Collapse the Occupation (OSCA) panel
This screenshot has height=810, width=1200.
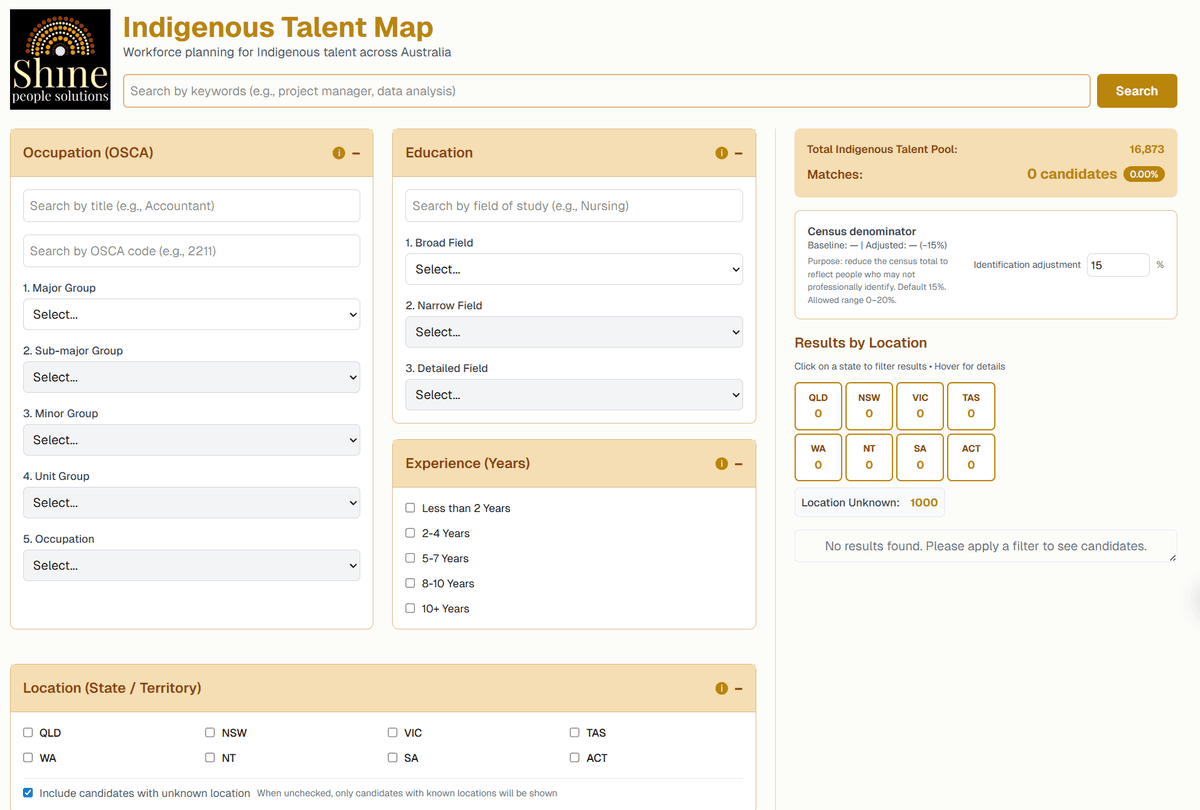(x=357, y=152)
